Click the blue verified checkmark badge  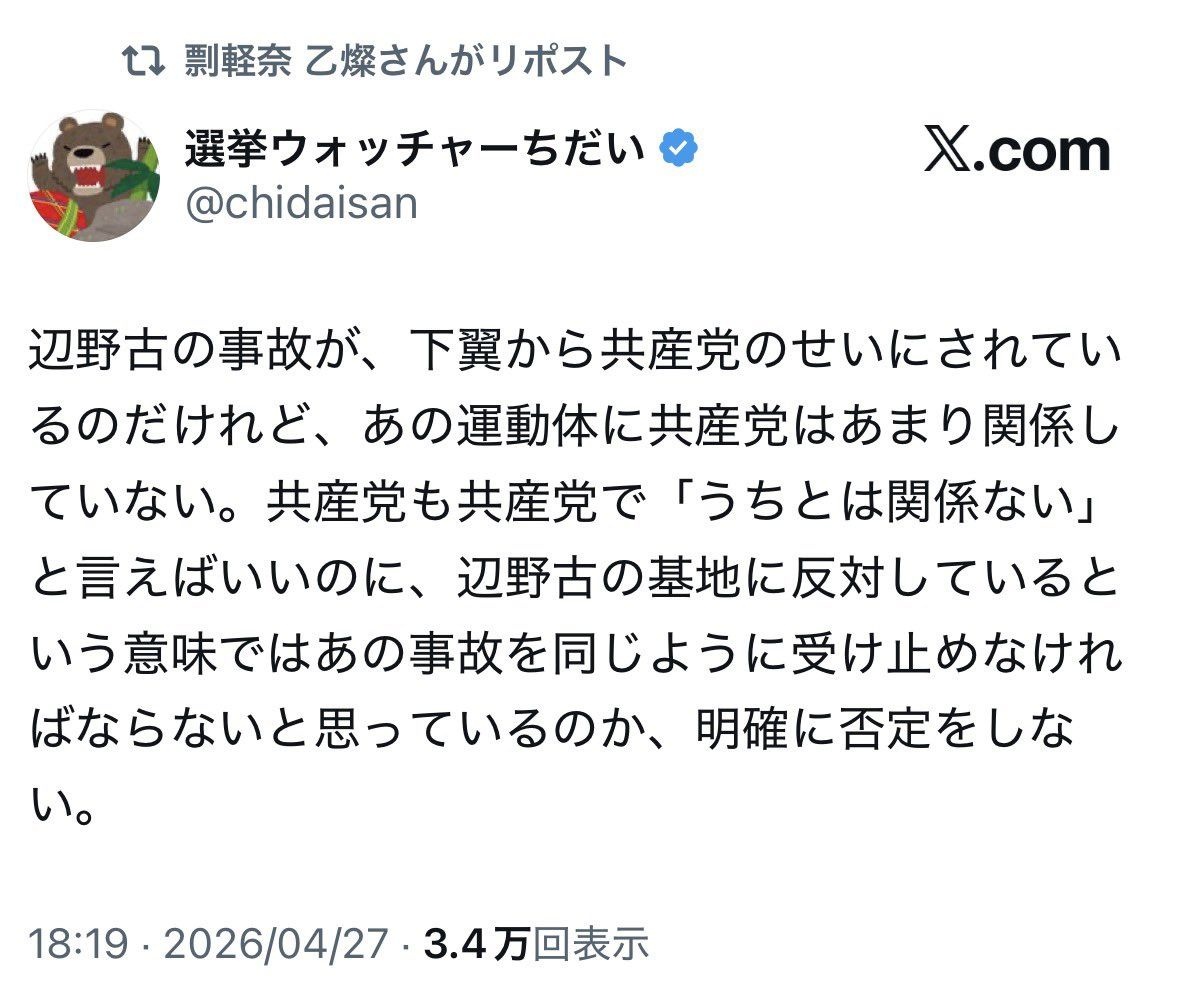pos(679,150)
